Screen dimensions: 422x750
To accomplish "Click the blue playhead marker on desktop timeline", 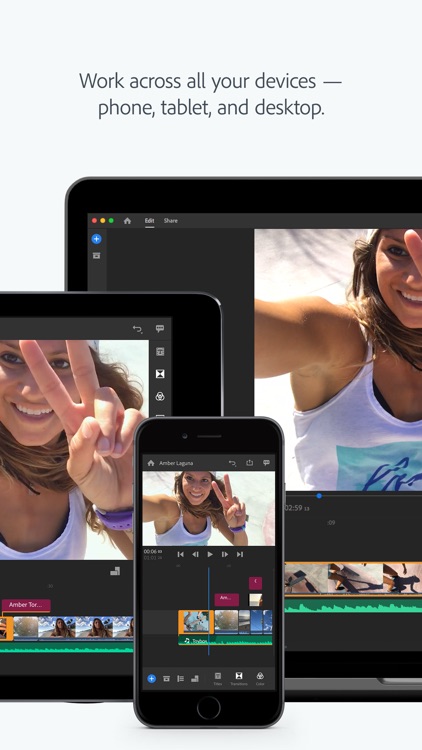I will tap(319, 496).
